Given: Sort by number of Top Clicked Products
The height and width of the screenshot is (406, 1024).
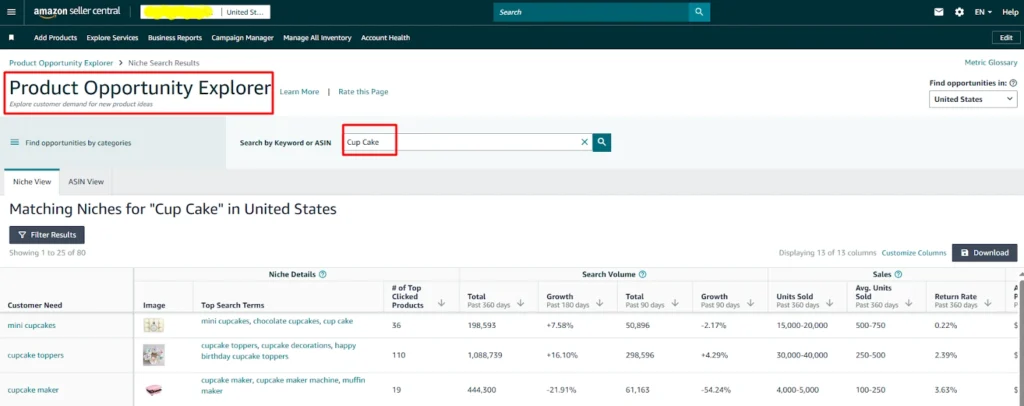Looking at the screenshot, I should [441, 302].
